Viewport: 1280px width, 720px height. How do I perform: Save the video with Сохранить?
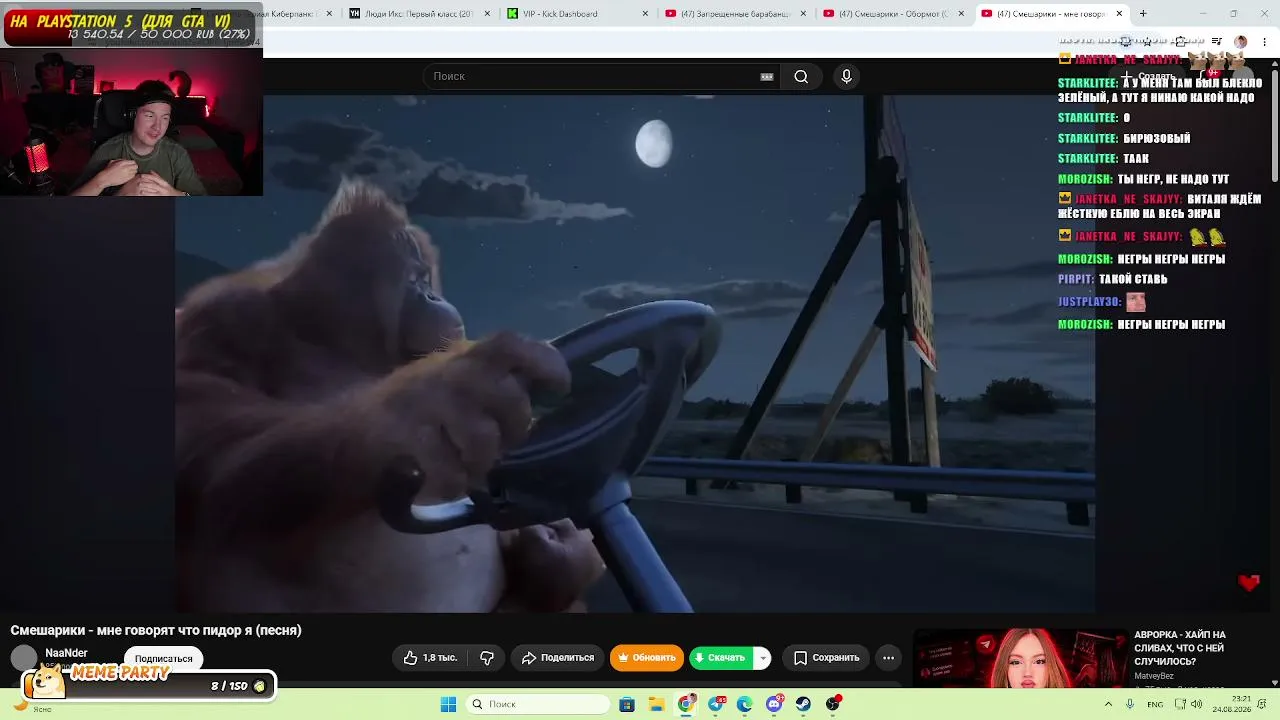[x=826, y=658]
